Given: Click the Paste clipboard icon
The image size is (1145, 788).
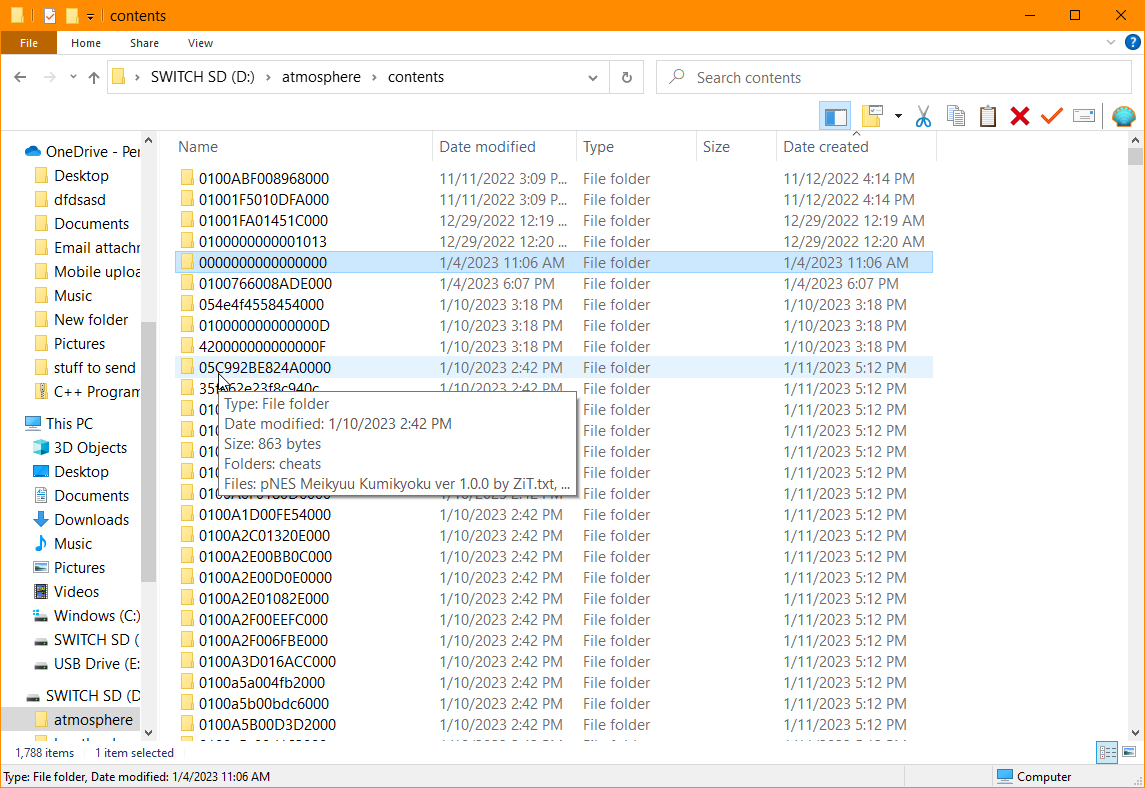Looking at the screenshot, I should 987,116.
